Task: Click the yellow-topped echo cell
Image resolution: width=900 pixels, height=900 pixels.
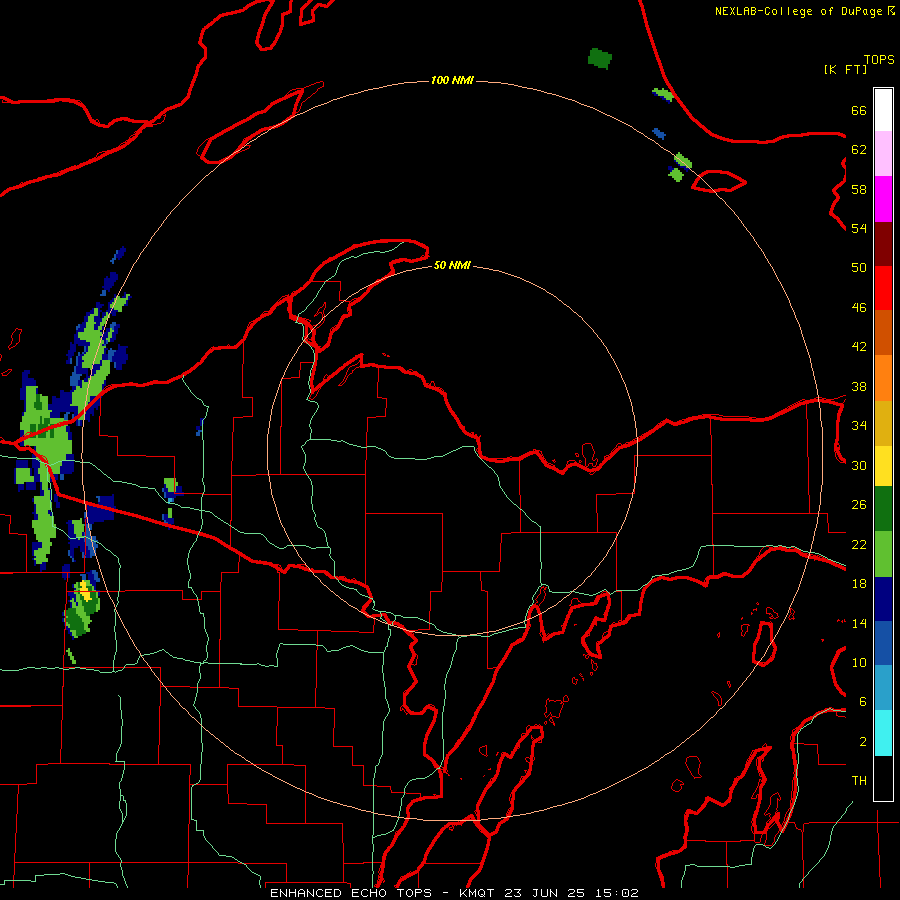Action: click(x=83, y=608)
